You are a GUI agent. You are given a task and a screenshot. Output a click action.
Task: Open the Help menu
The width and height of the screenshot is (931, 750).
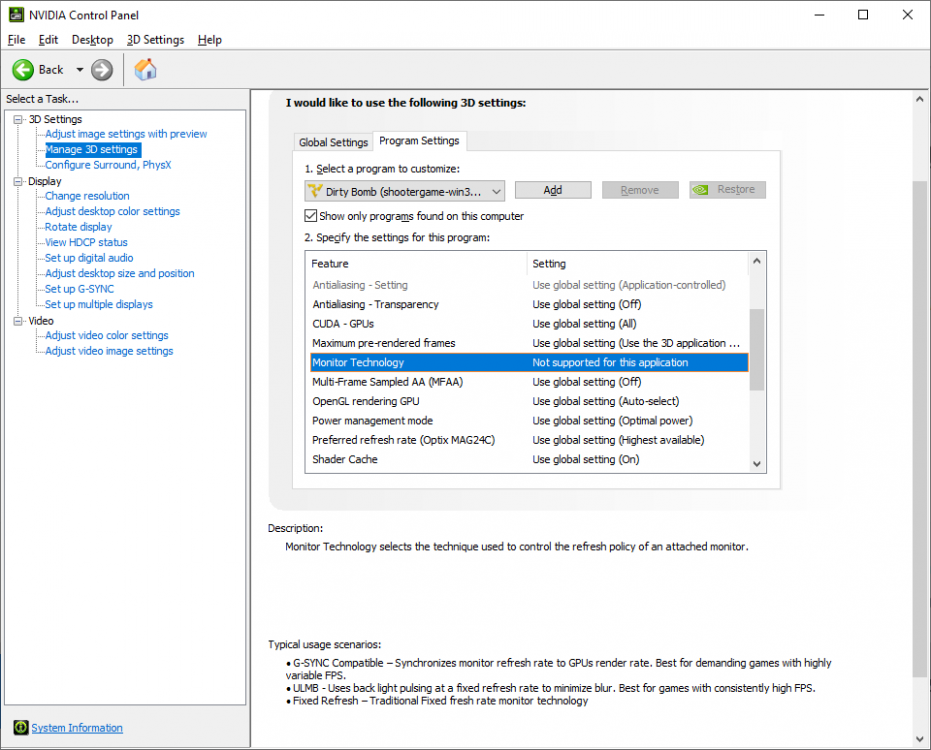(x=210, y=40)
